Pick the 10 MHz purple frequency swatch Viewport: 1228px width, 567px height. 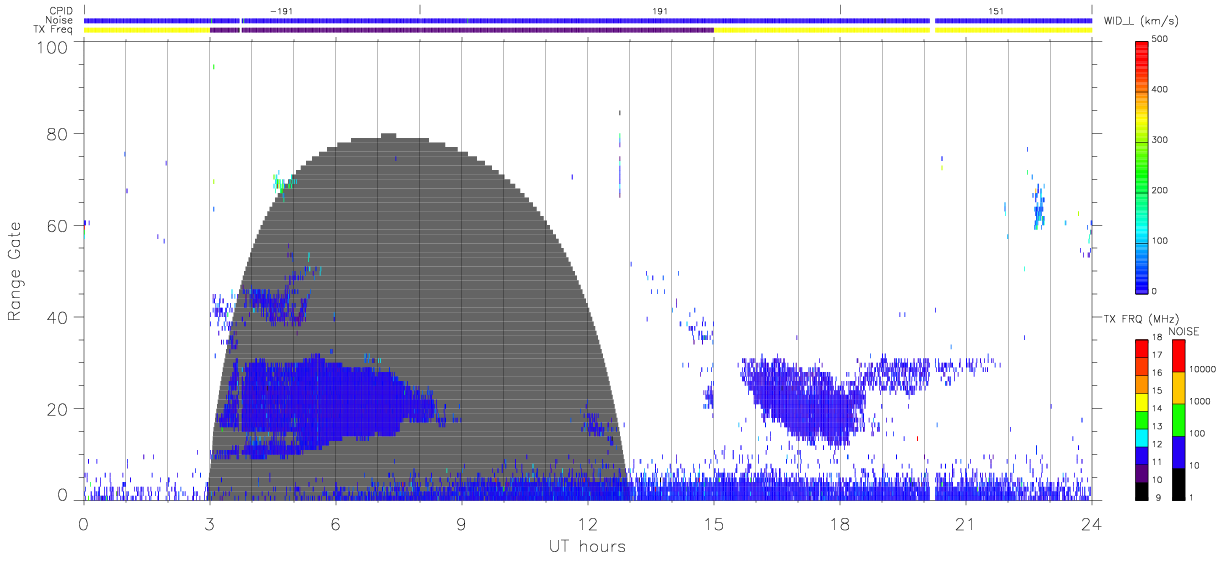(1141, 473)
